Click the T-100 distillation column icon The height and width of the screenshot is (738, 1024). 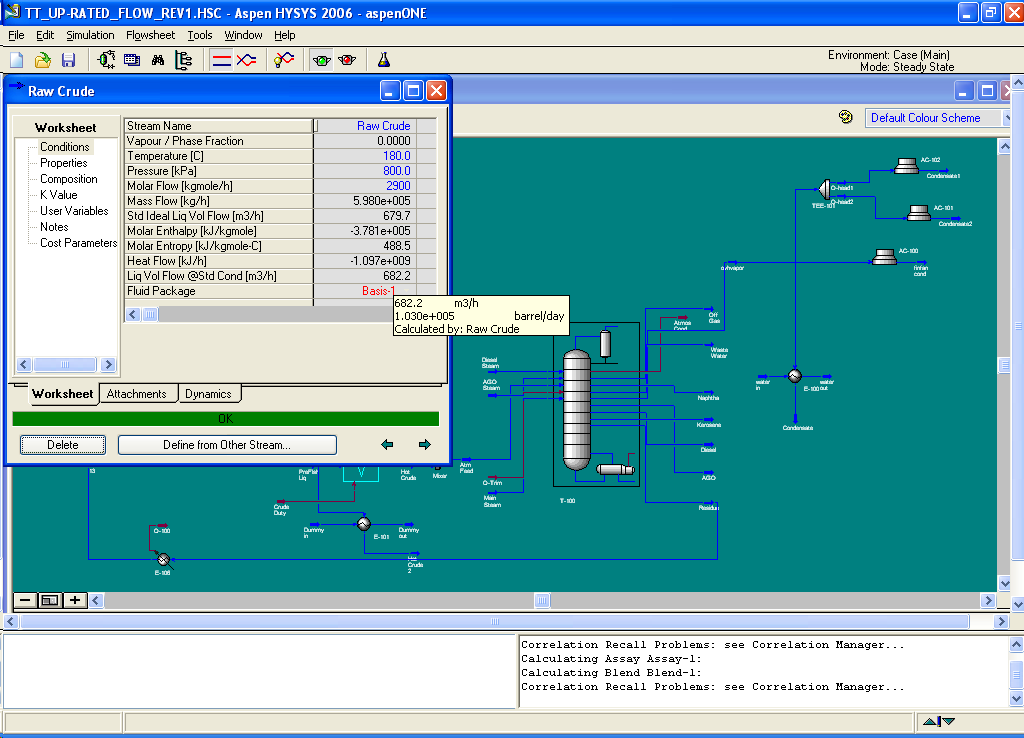click(x=577, y=410)
